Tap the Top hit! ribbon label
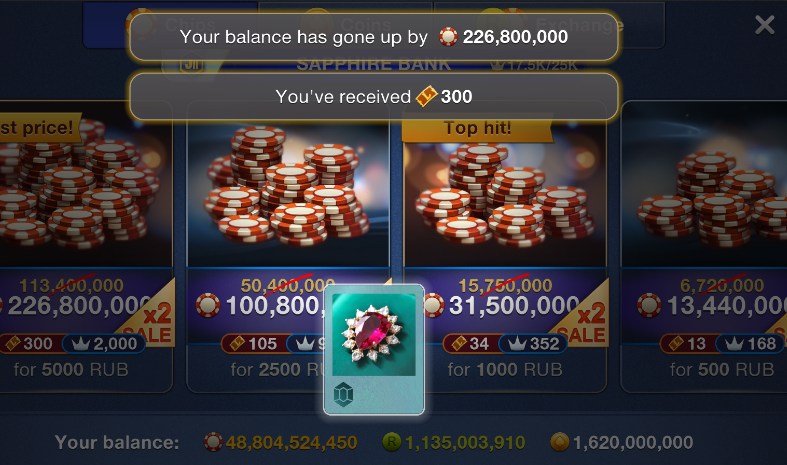The width and height of the screenshot is (787, 465). 477,129
